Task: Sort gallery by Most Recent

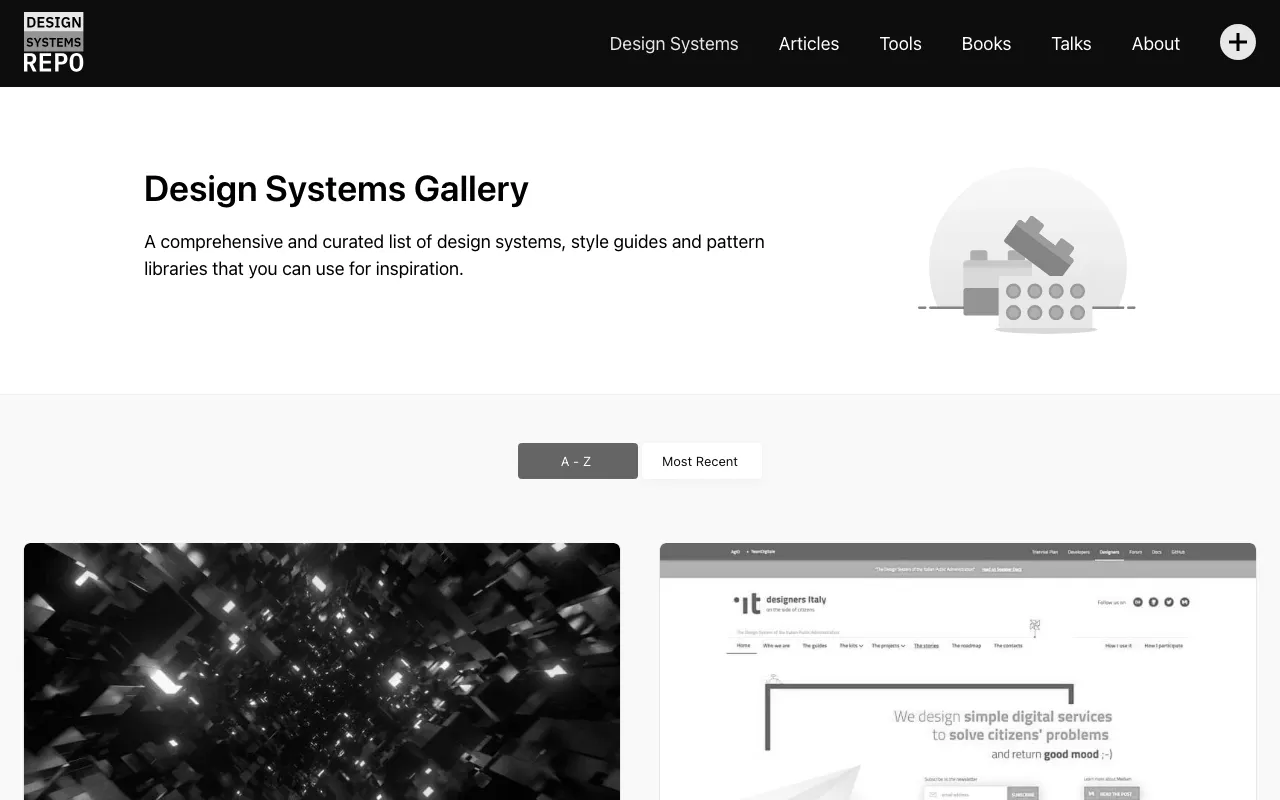Action: (700, 461)
